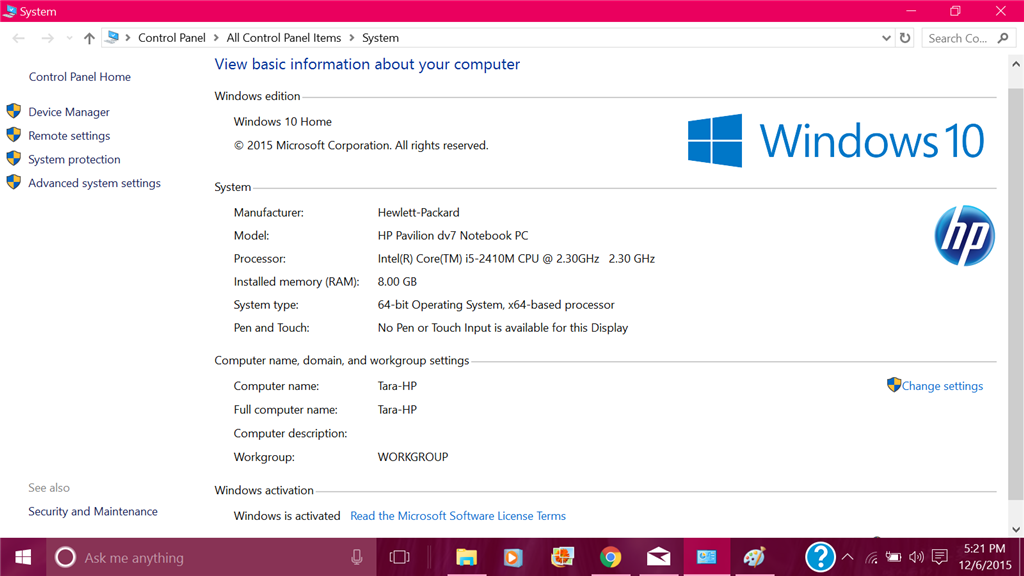The width and height of the screenshot is (1024, 576).
Task: Click the vertical scrollbar thumb
Action: 1016,294
